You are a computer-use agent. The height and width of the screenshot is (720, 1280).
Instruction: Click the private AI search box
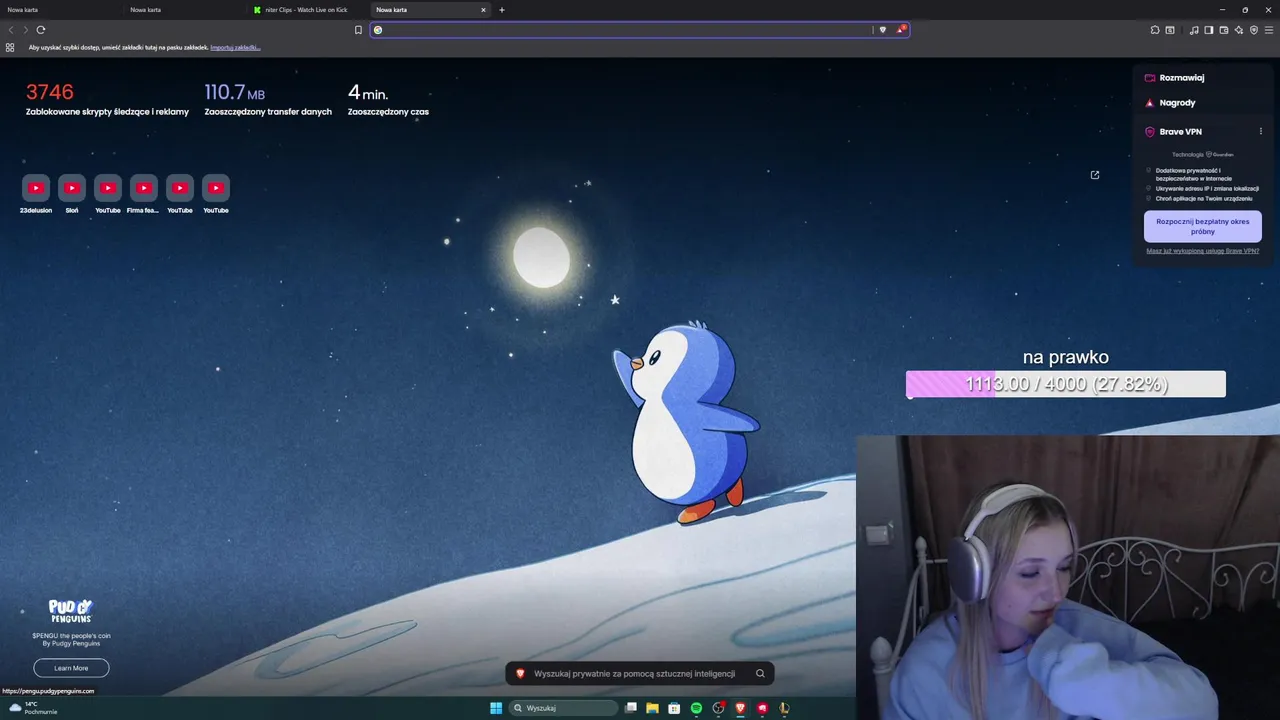click(x=640, y=673)
